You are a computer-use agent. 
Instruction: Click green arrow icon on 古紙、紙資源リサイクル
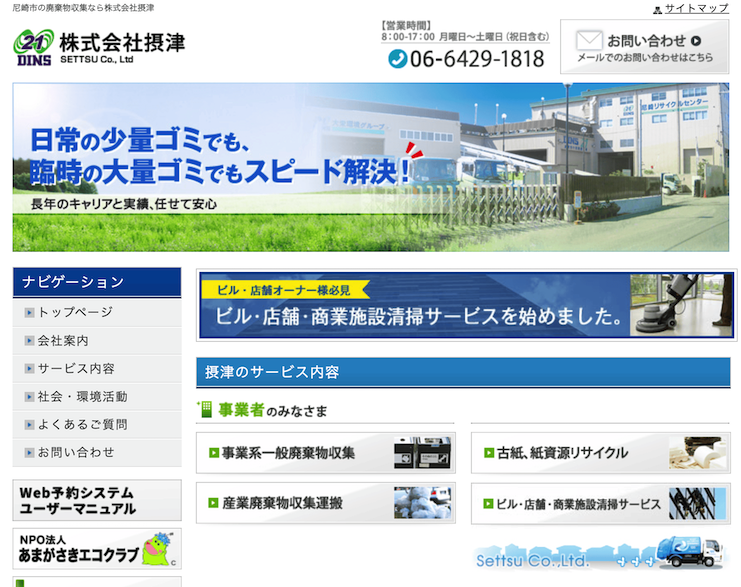point(489,453)
